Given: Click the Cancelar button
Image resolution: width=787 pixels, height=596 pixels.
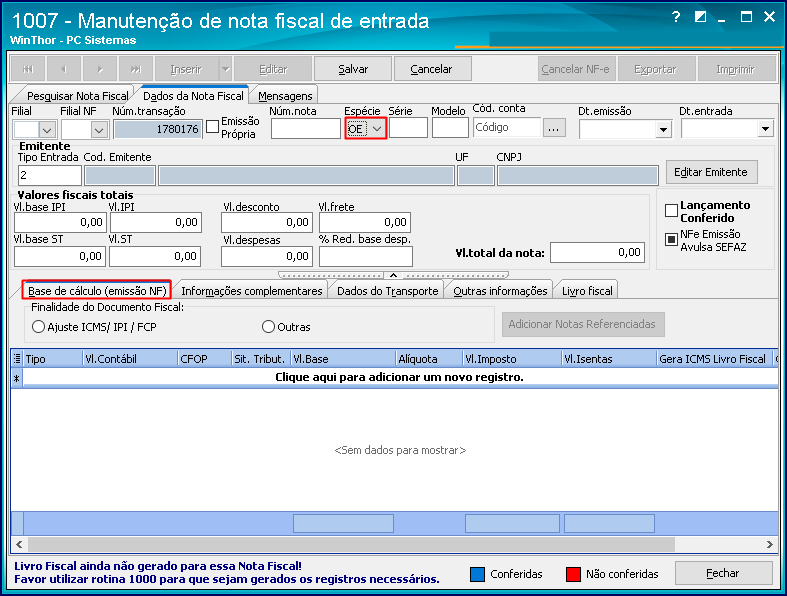Looking at the screenshot, I should 432,69.
